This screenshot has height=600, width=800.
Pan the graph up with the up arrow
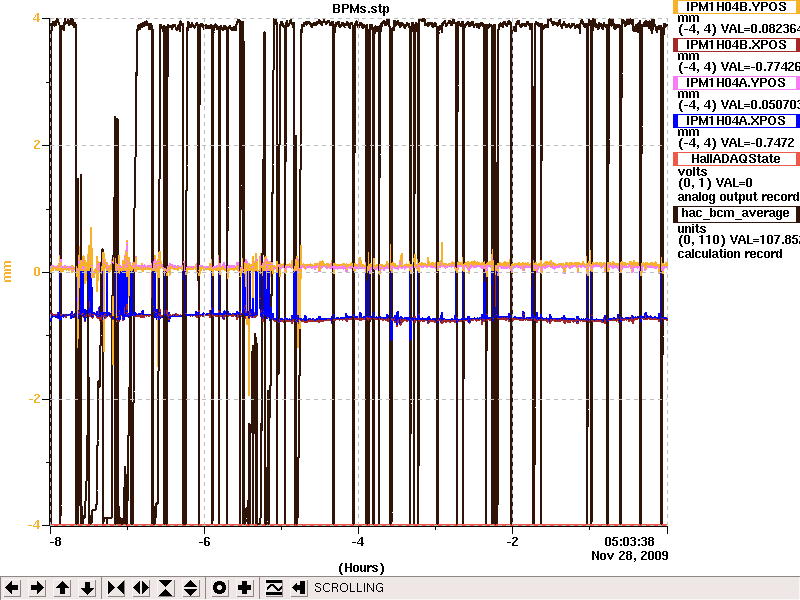[x=63, y=588]
